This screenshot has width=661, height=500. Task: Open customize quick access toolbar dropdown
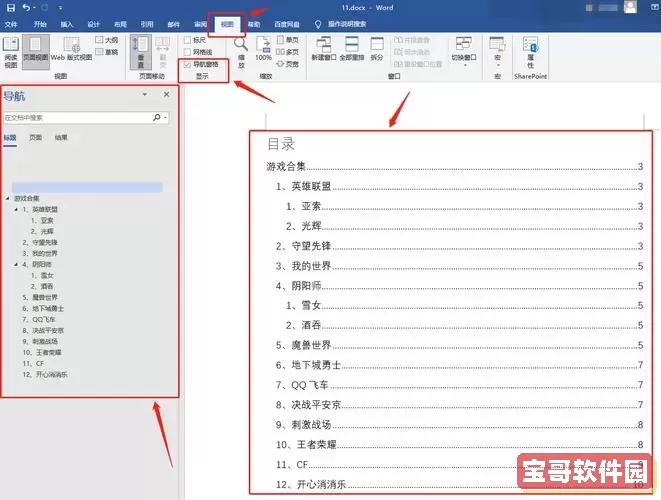60,8
